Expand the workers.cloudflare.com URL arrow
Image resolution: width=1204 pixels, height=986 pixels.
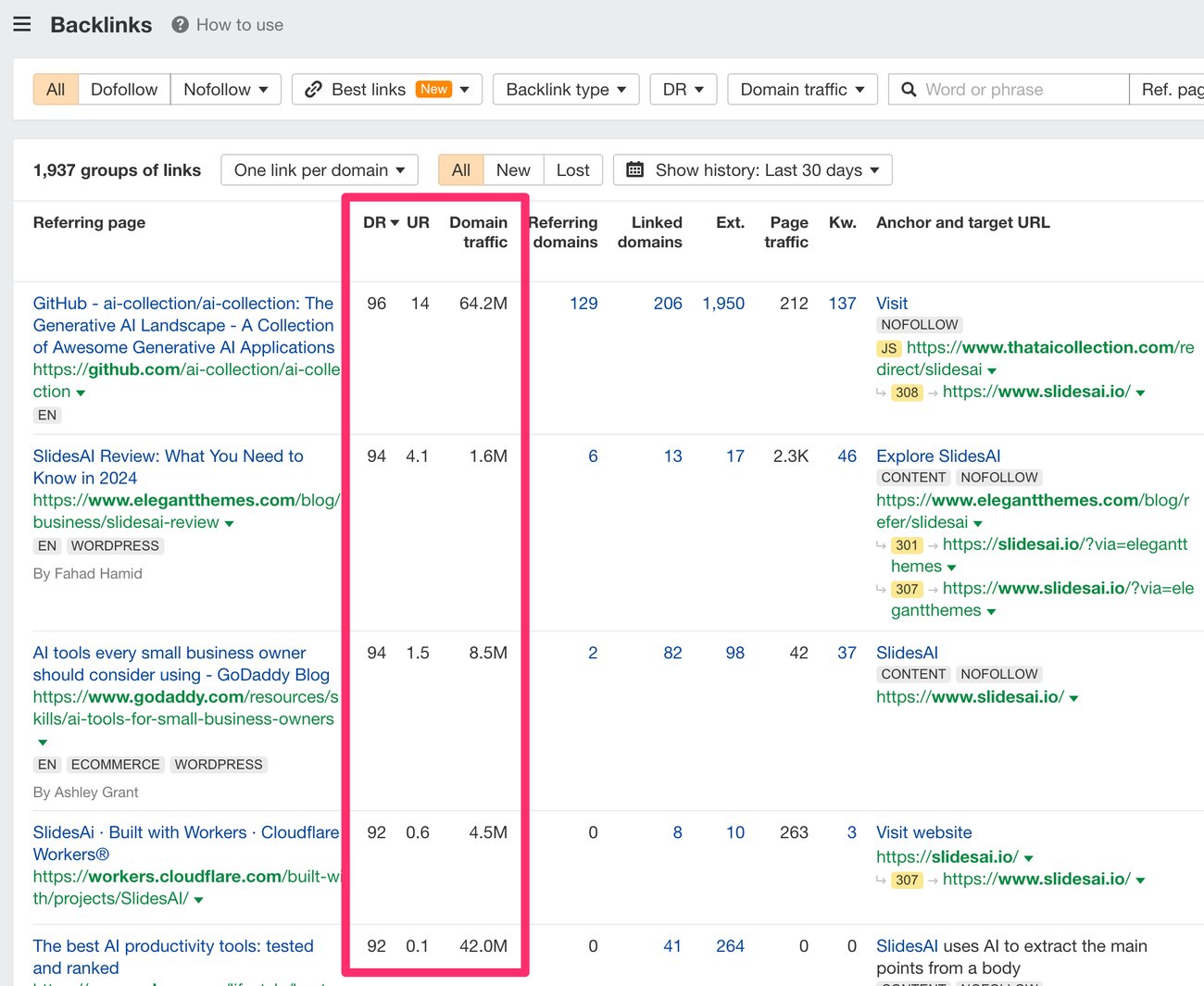198,900
